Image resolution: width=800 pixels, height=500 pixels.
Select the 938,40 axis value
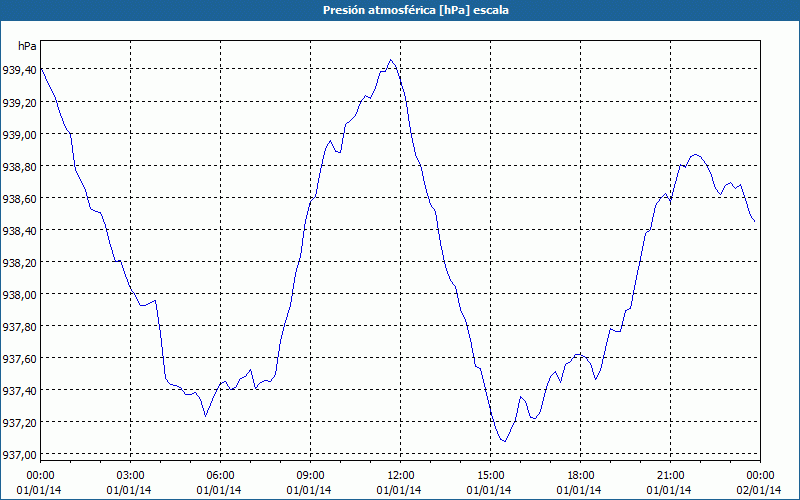(x=20, y=231)
